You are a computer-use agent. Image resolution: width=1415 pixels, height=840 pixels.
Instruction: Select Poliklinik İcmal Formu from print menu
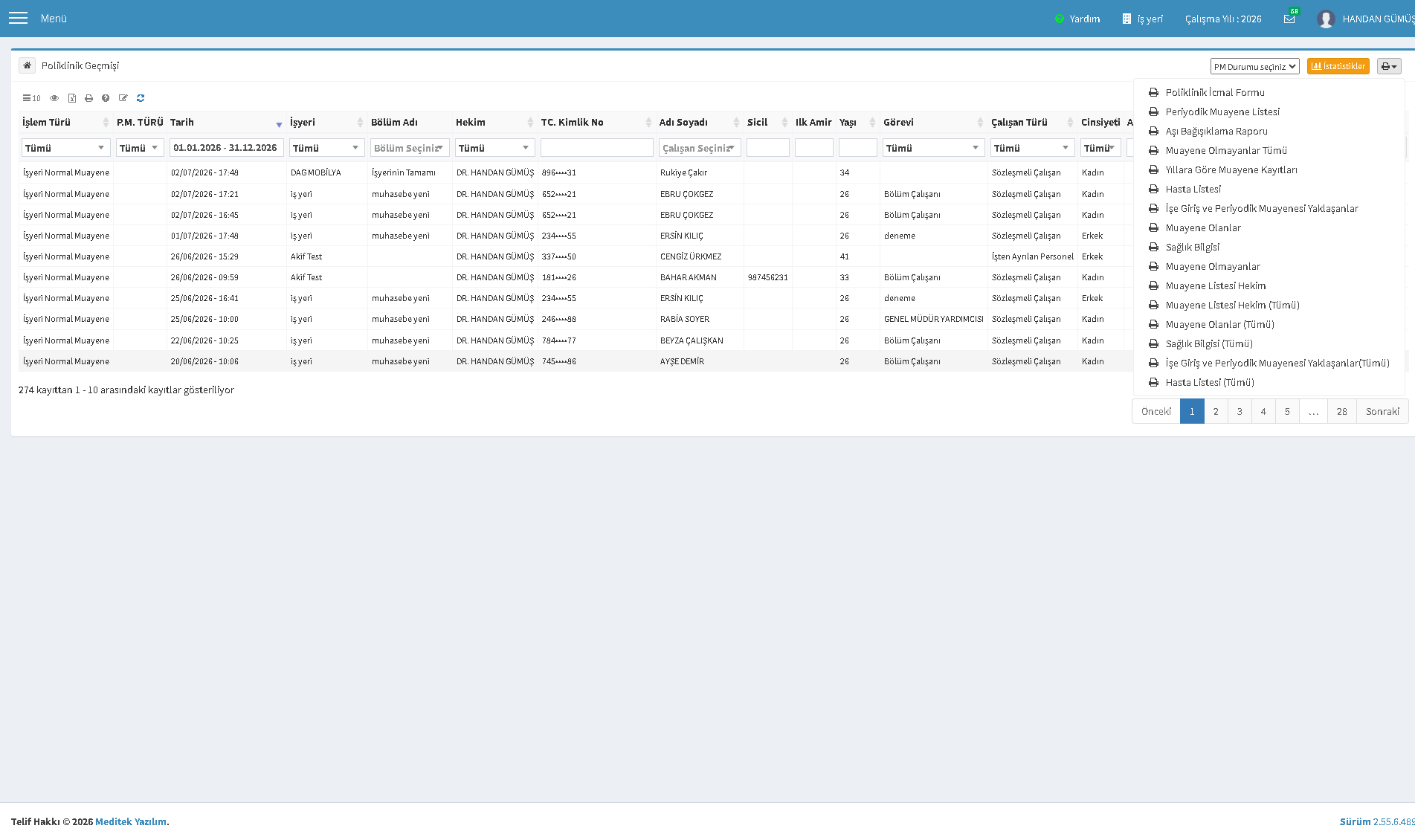point(1214,92)
